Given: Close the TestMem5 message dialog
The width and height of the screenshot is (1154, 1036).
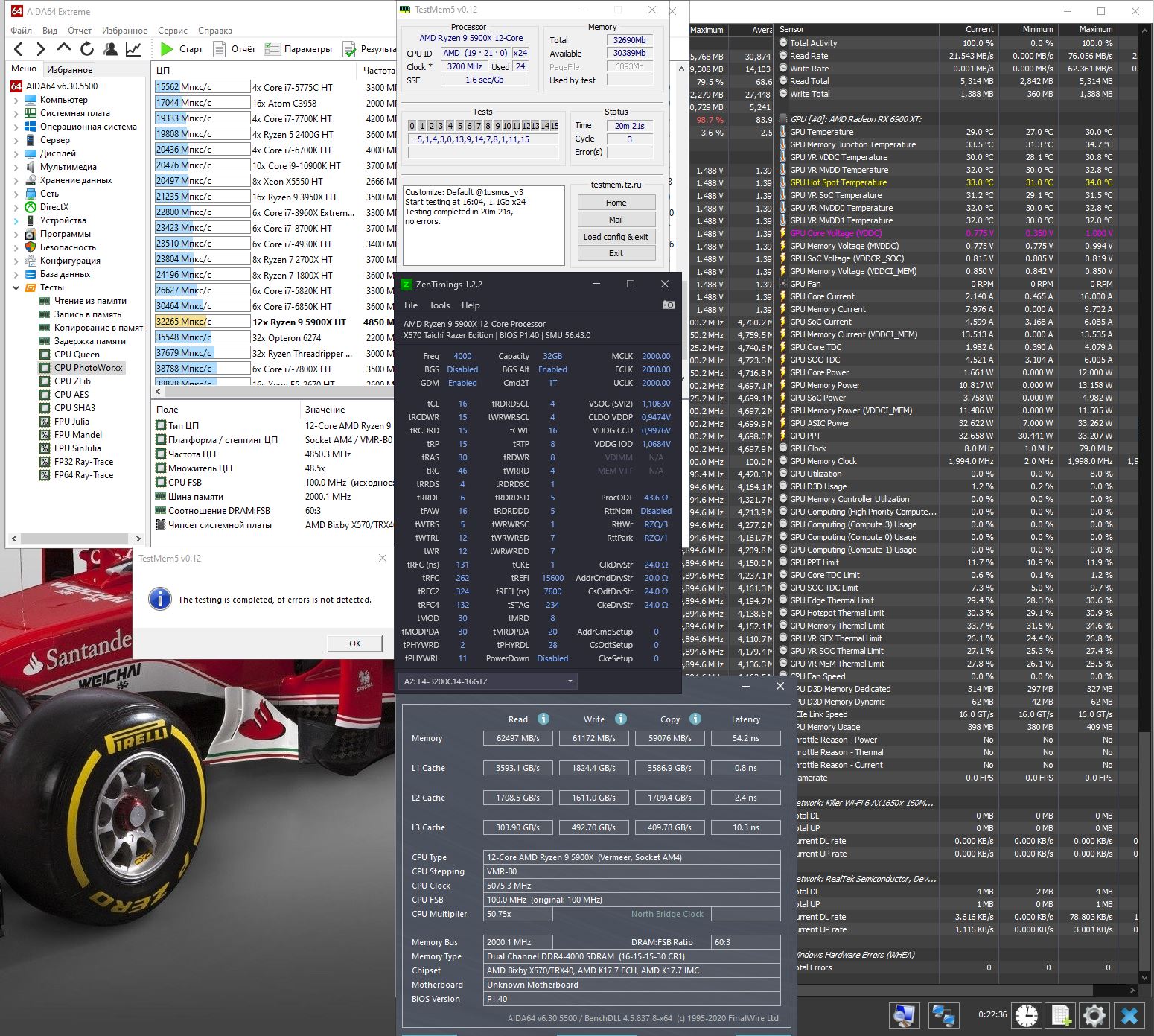Looking at the screenshot, I should coord(383,559).
